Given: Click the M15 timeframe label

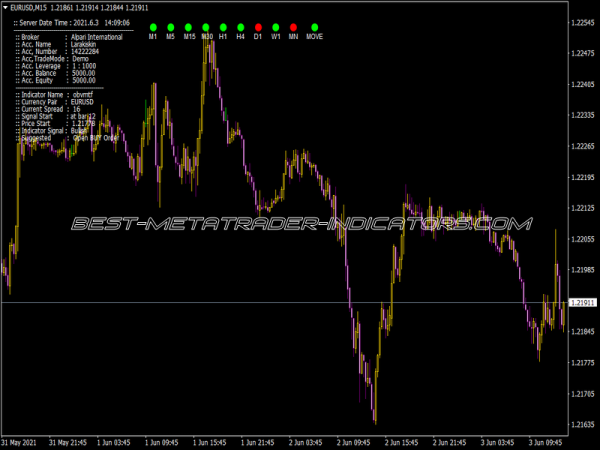Looking at the screenshot, I should [x=189, y=36].
